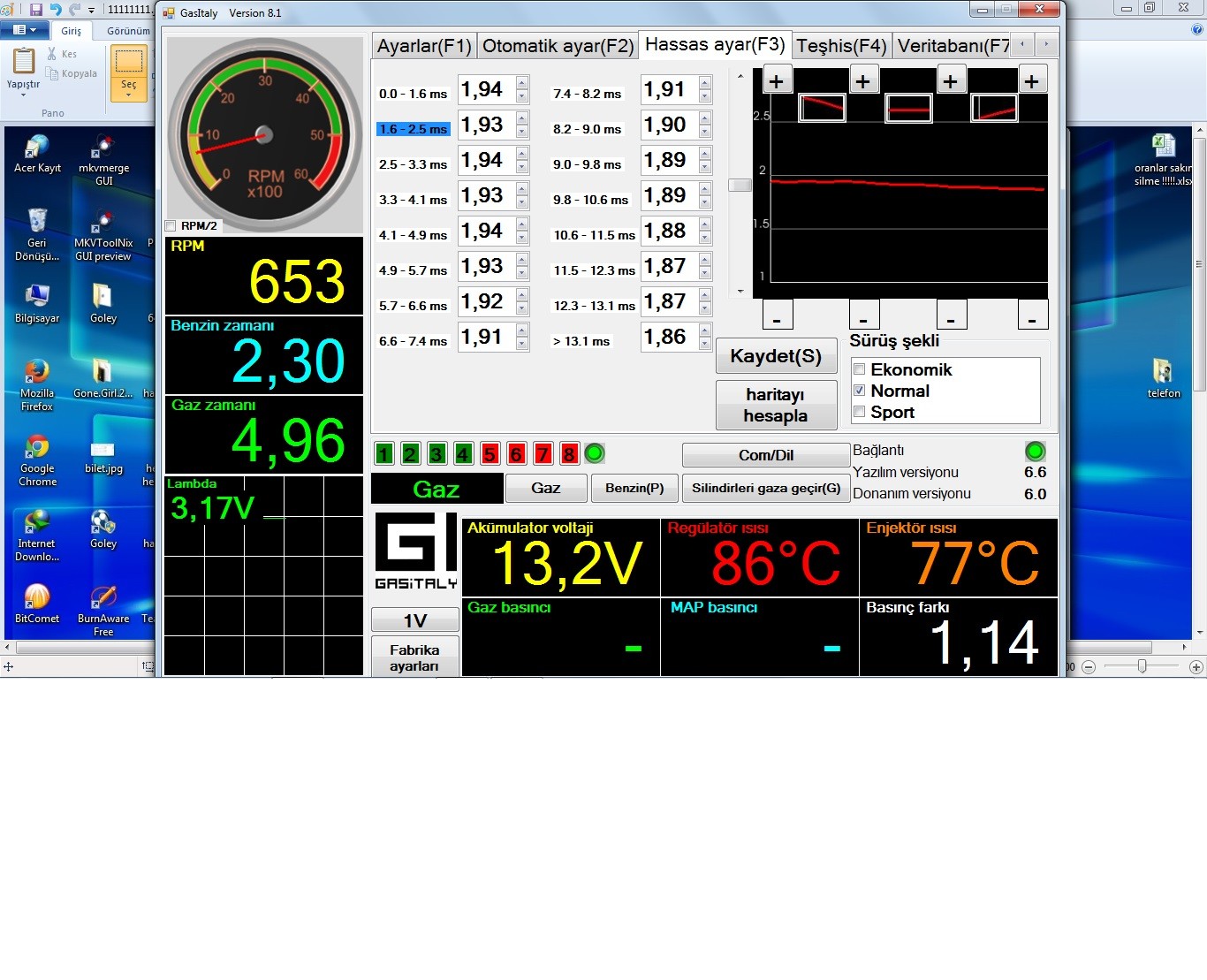Increase the 0.0 - 1.6 ms value
1207x980 pixels.
coord(522,83)
